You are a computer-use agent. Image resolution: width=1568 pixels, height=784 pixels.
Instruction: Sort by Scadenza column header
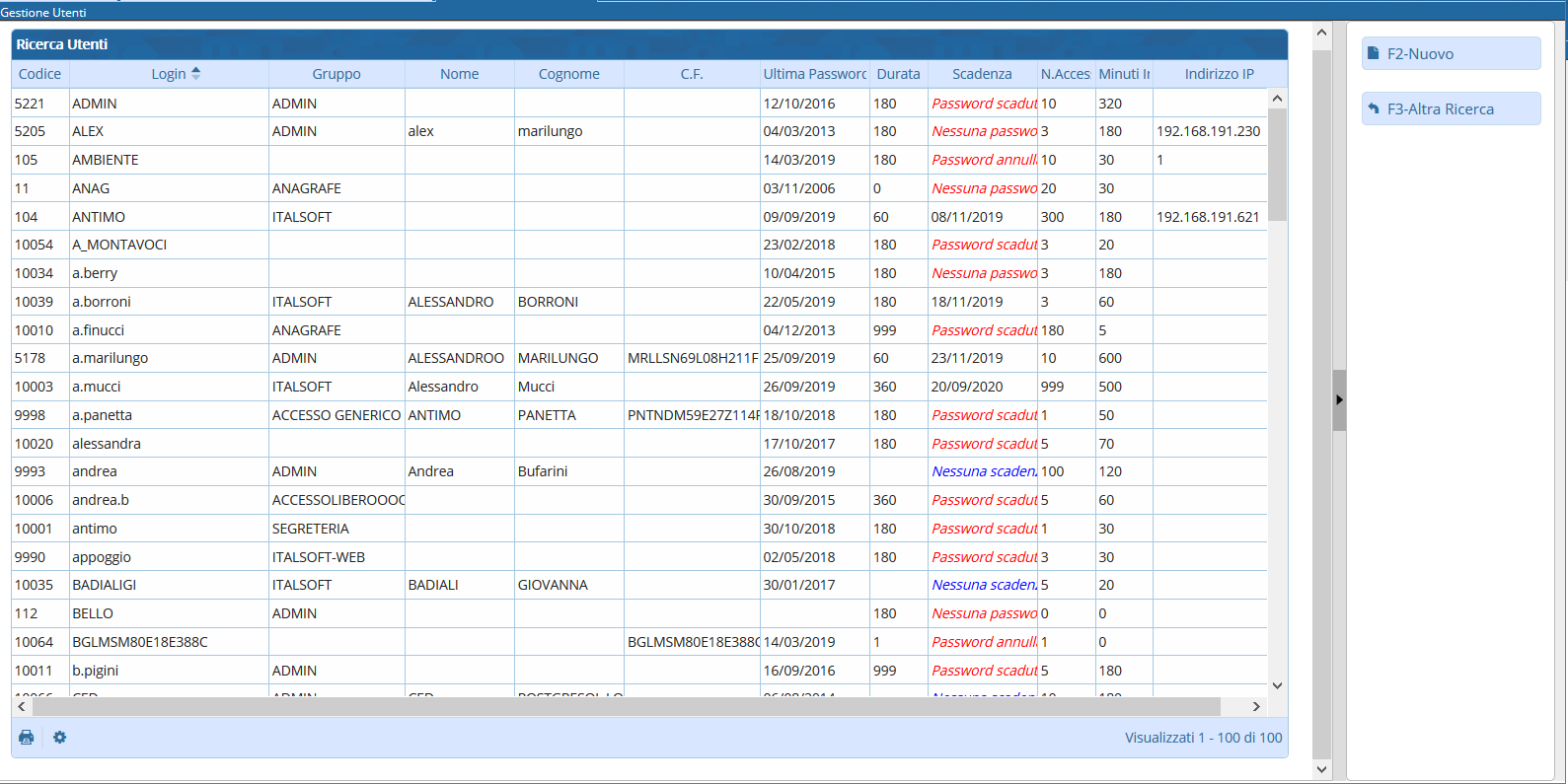[981, 74]
